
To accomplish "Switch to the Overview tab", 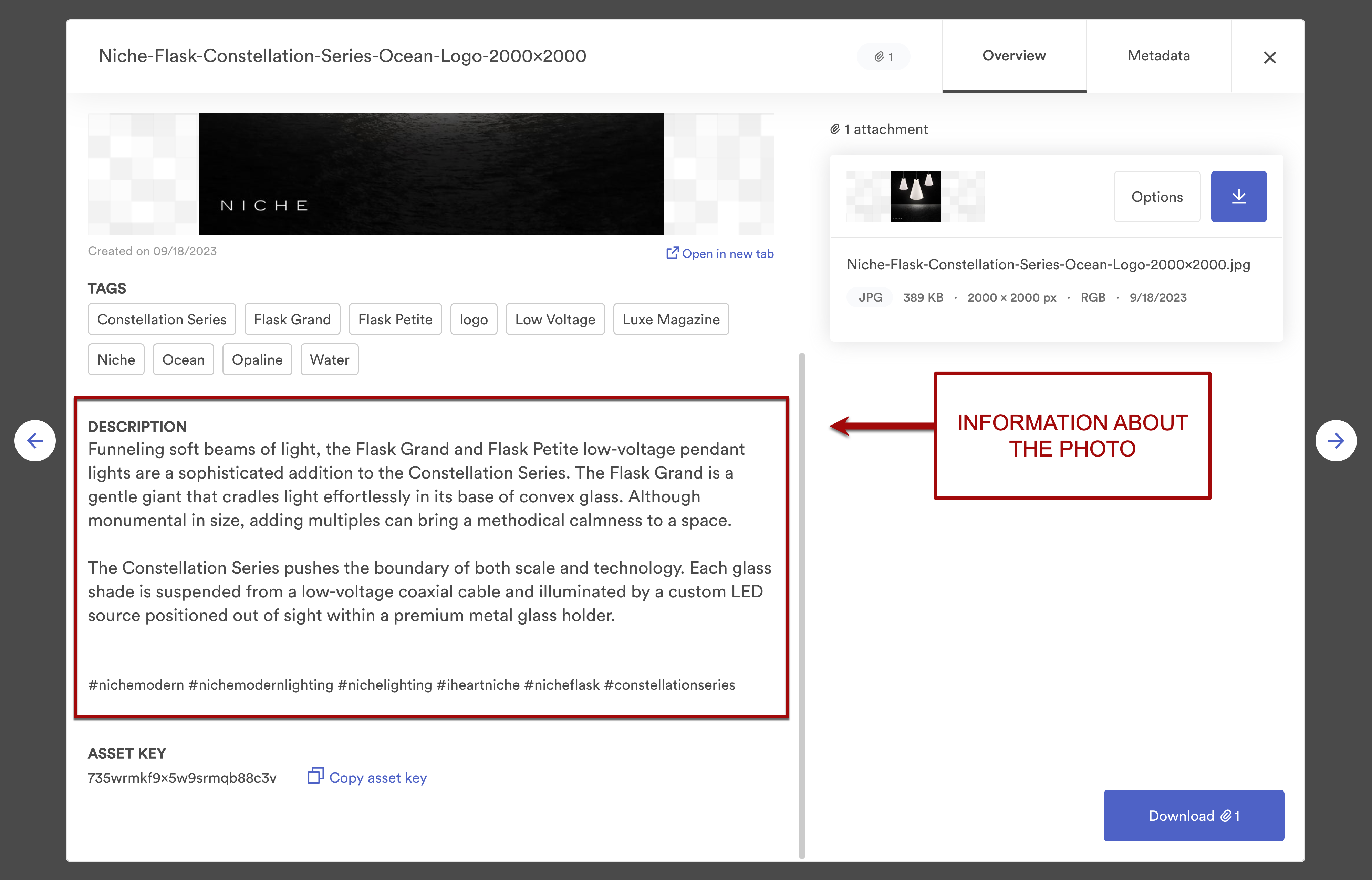I will 1014,56.
